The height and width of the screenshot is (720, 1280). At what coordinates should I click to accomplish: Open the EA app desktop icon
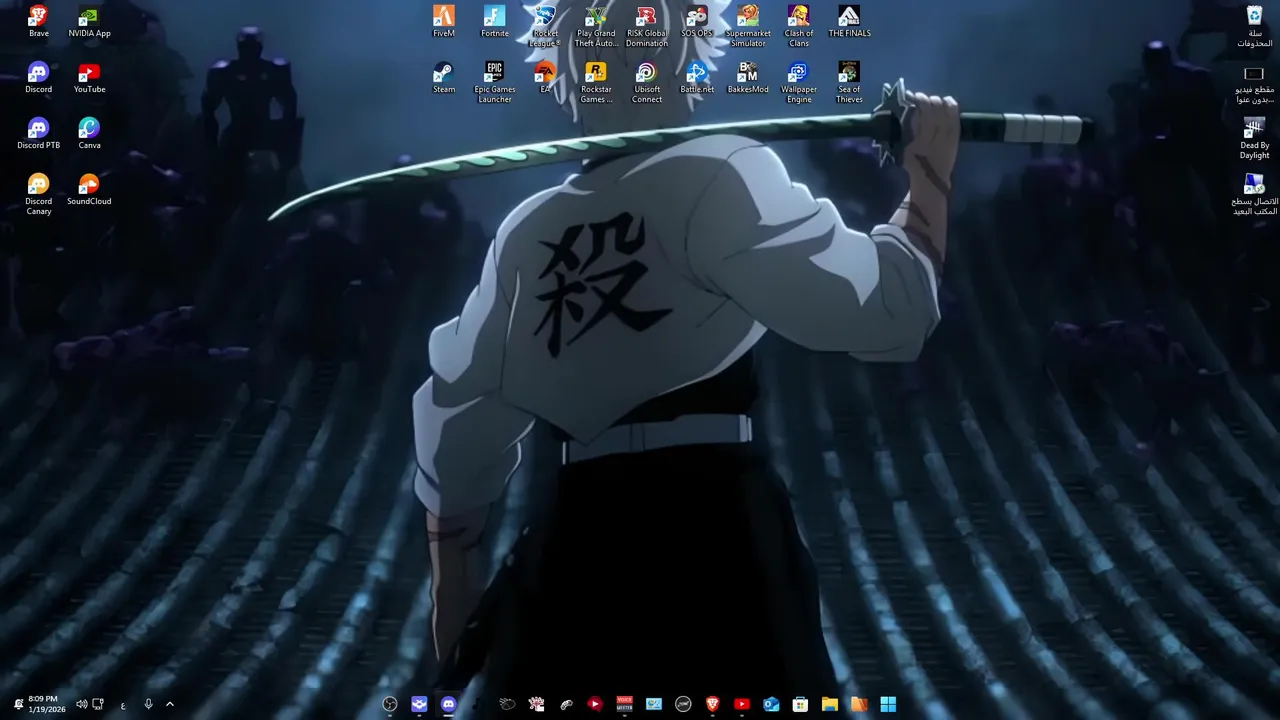(x=545, y=78)
